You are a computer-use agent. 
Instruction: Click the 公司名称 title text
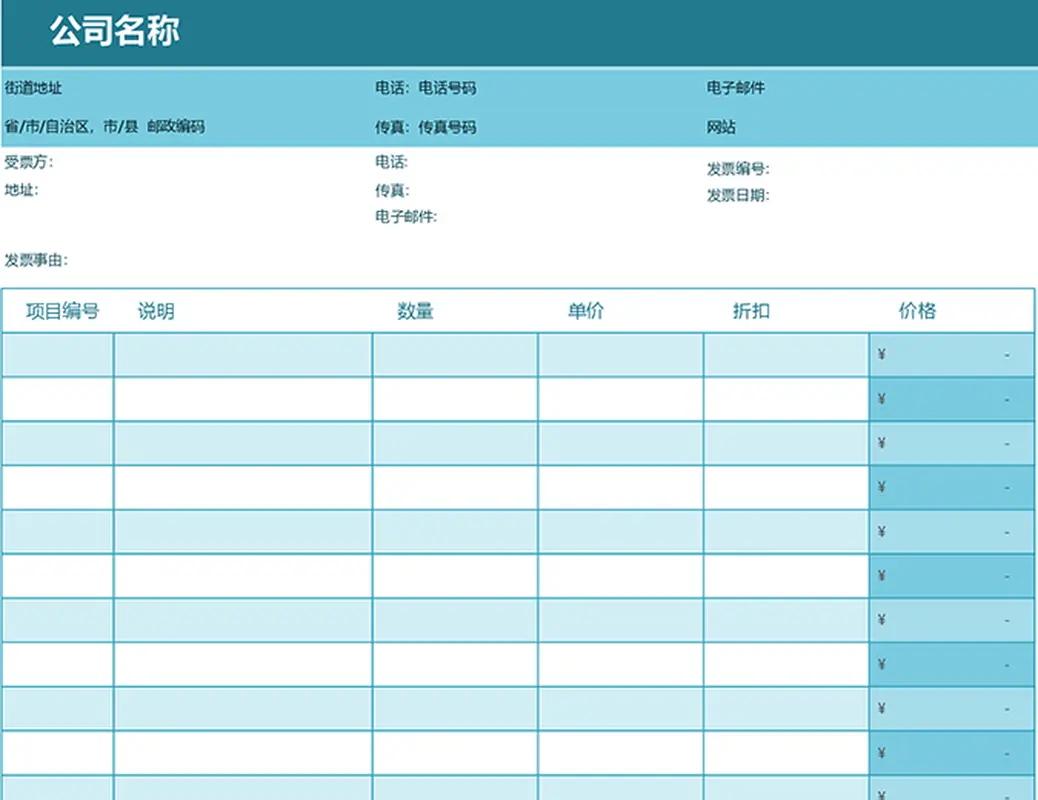pos(115,32)
